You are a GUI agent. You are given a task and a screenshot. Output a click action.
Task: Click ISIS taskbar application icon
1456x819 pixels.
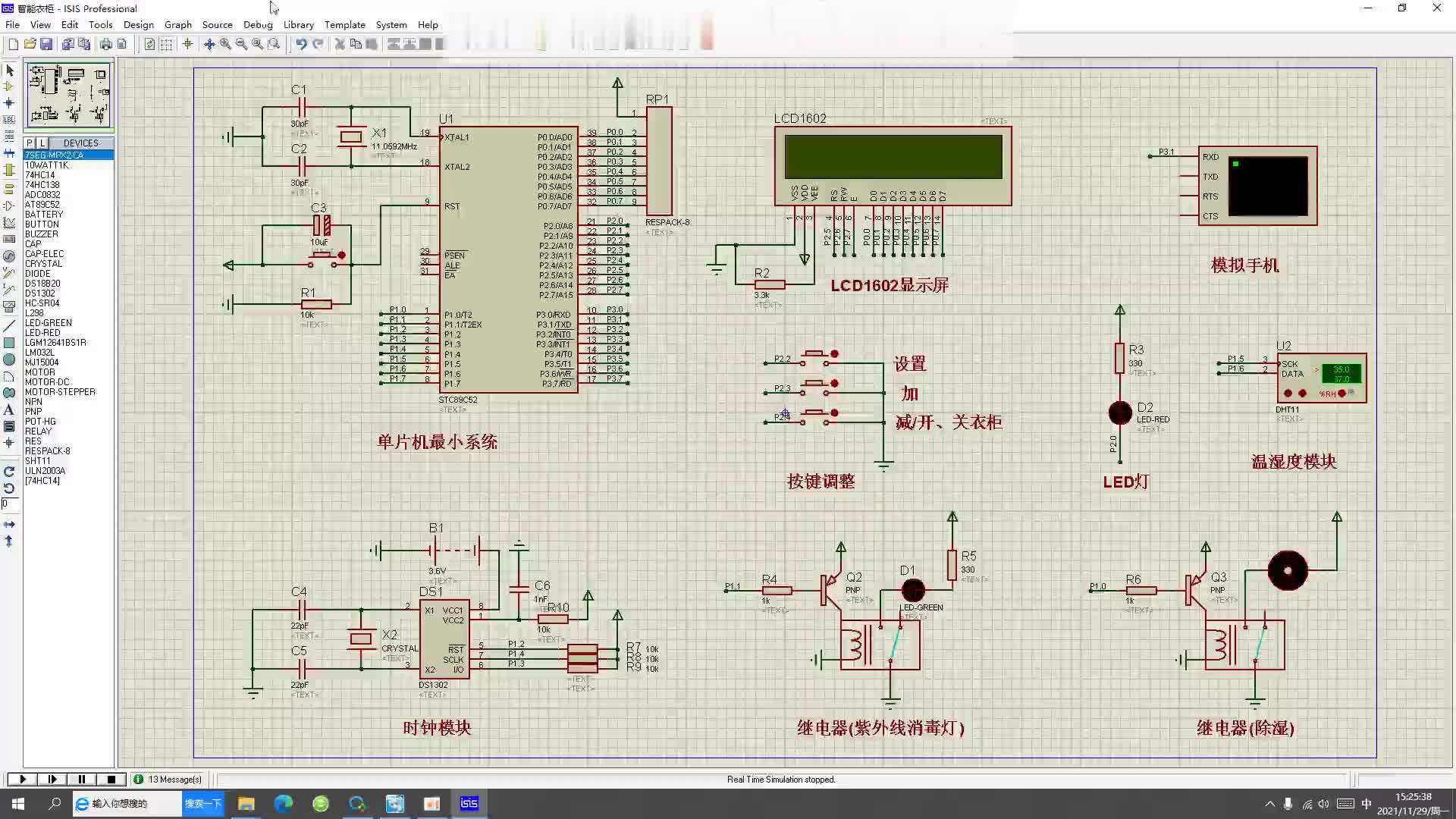pos(469,803)
